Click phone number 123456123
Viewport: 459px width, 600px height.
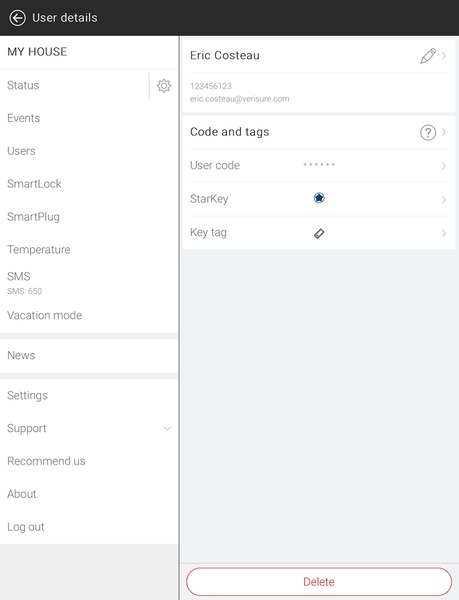coord(211,86)
